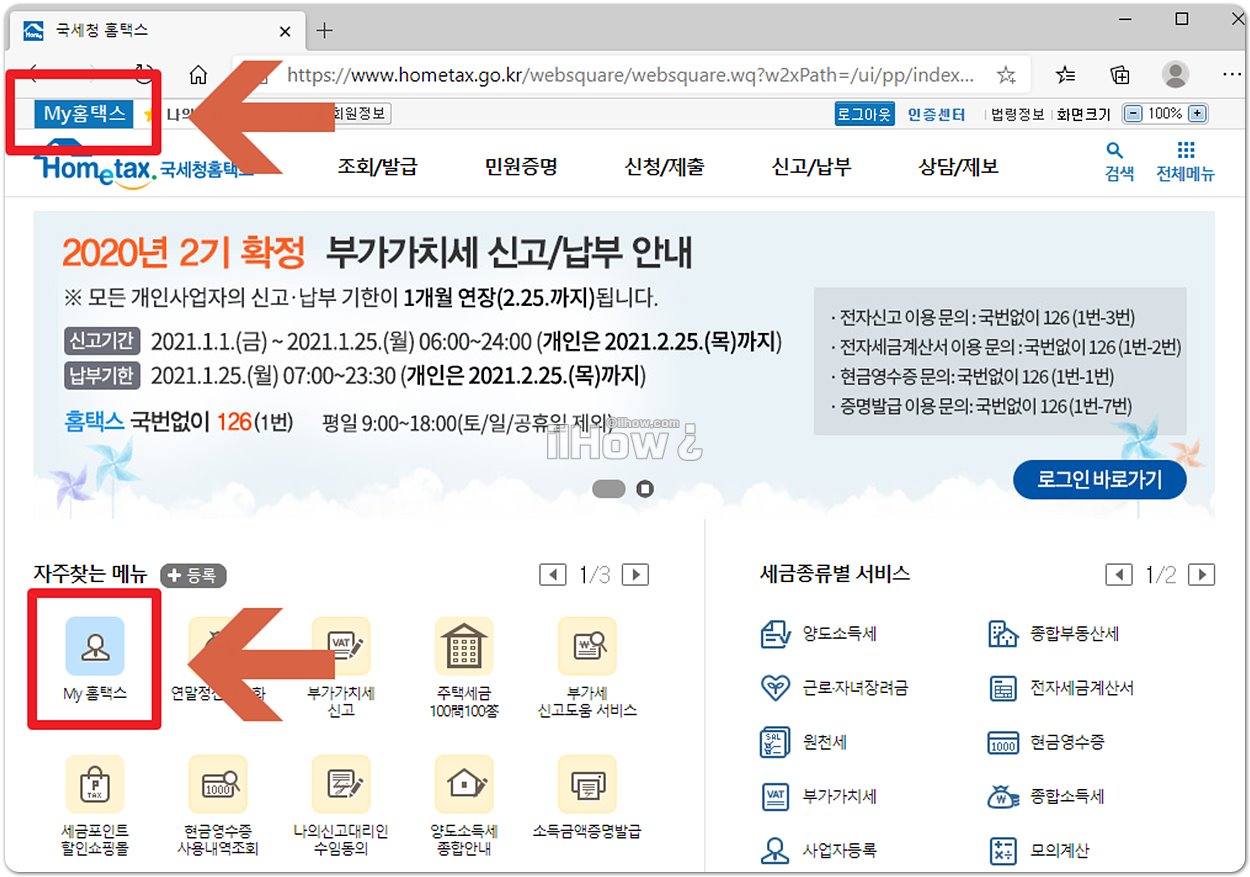
Task: Open the browser collections icon
Action: tap(1121, 75)
